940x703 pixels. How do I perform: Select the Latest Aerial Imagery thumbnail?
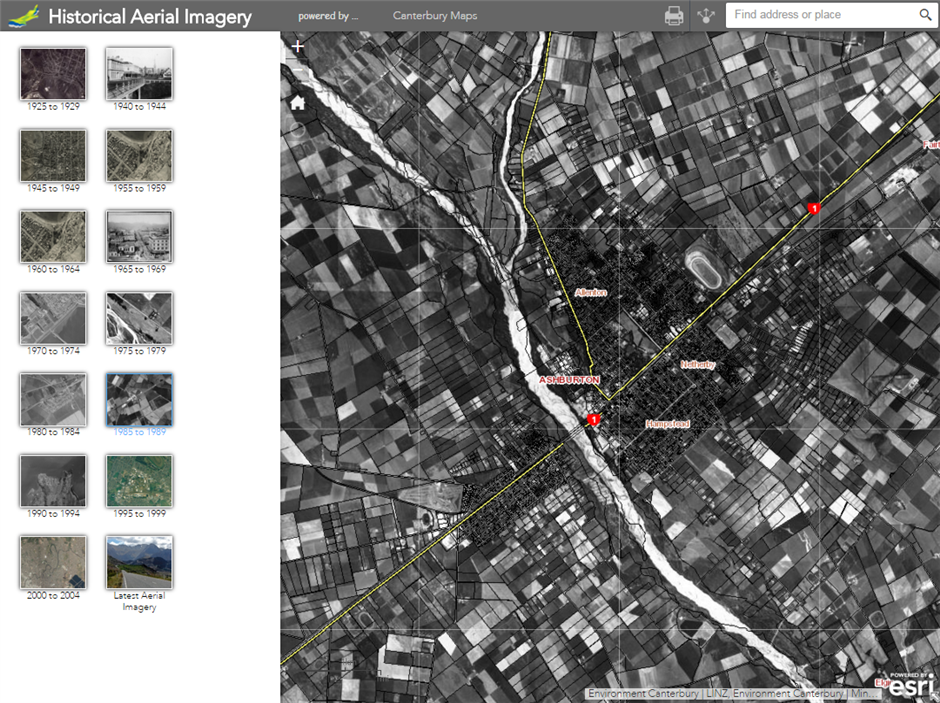tap(139, 563)
